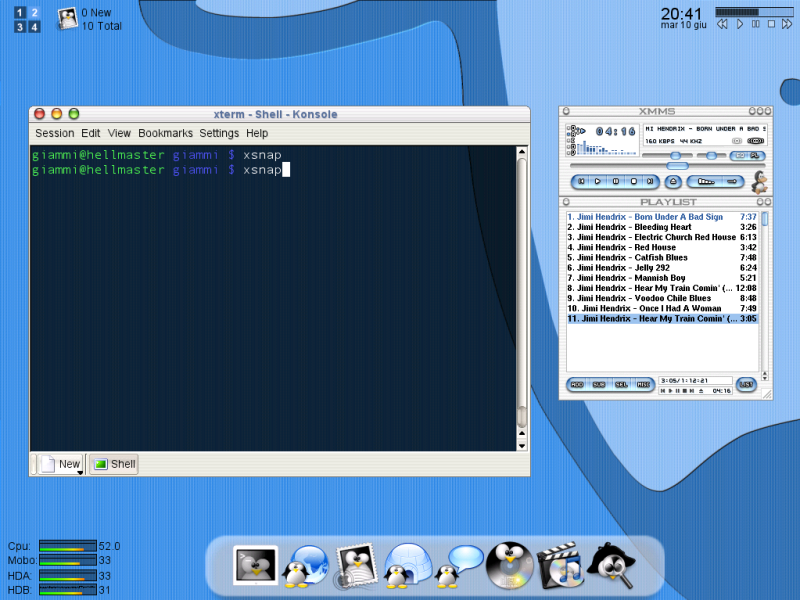Viewport: 800px width, 600px height.
Task: Open View menu in Konsole
Action: point(119,133)
